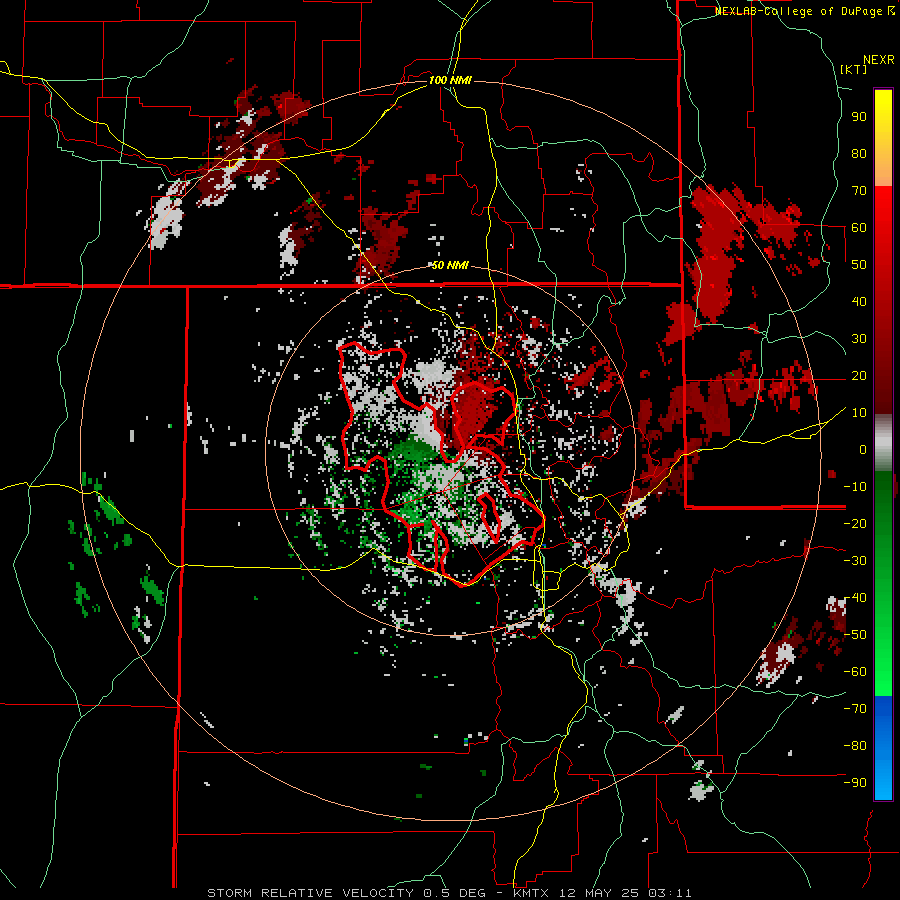
Task: Click the 20 value on the velocity scale
Action: pos(859,376)
